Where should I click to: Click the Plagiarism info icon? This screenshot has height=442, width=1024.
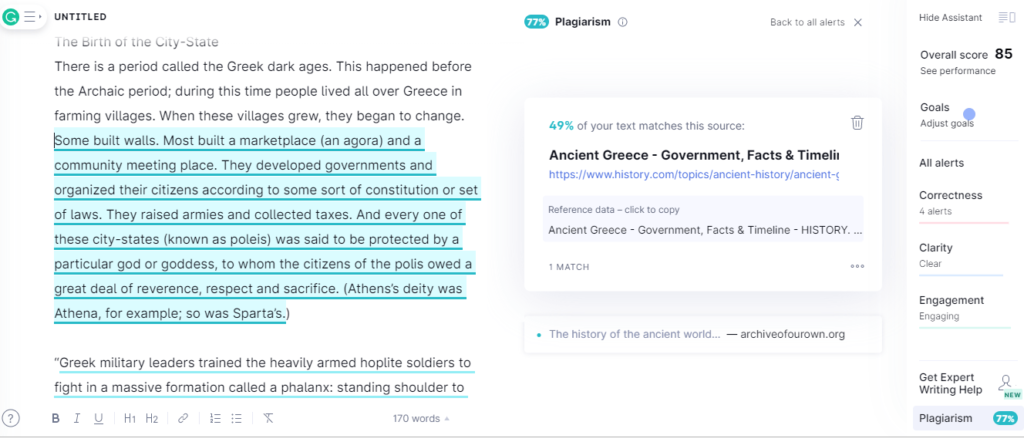[622, 22]
